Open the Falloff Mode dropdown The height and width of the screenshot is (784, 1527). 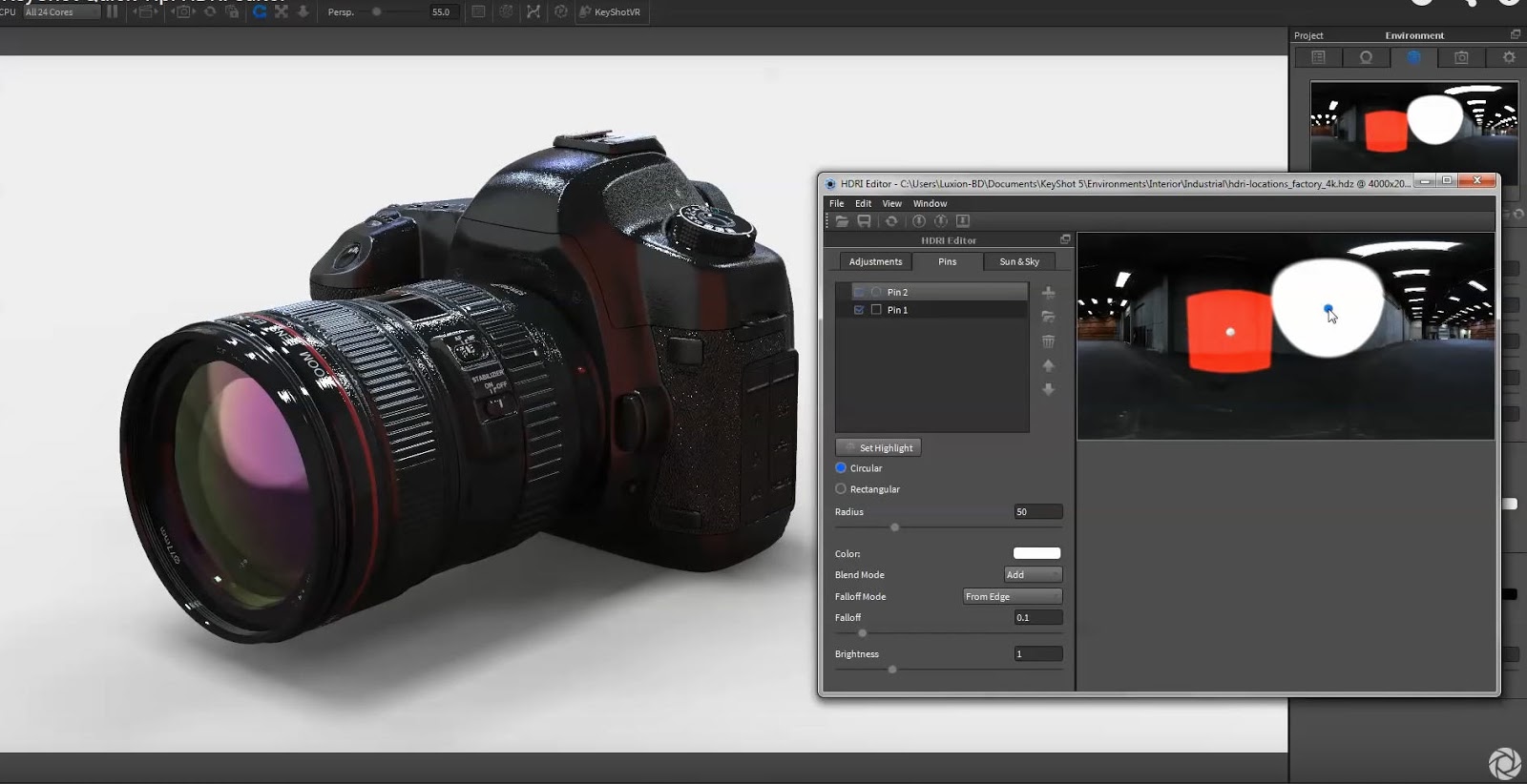click(x=1013, y=597)
